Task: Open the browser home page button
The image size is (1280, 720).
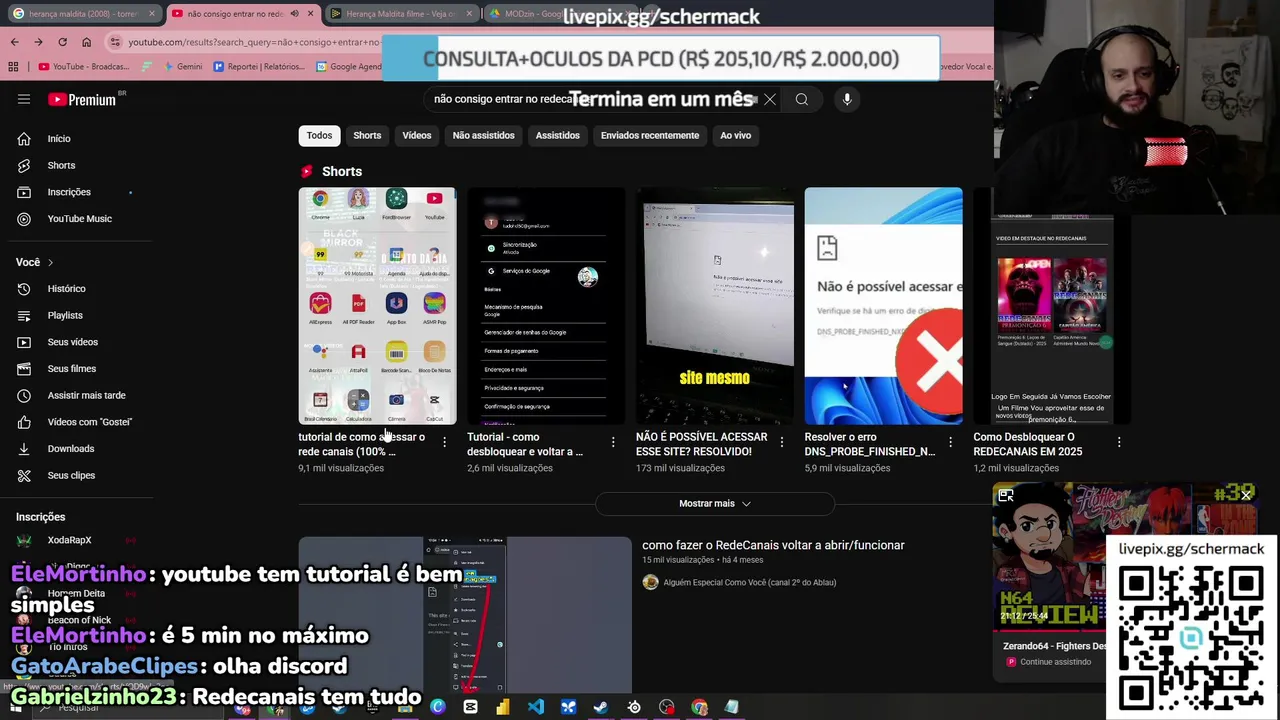Action: (86, 42)
